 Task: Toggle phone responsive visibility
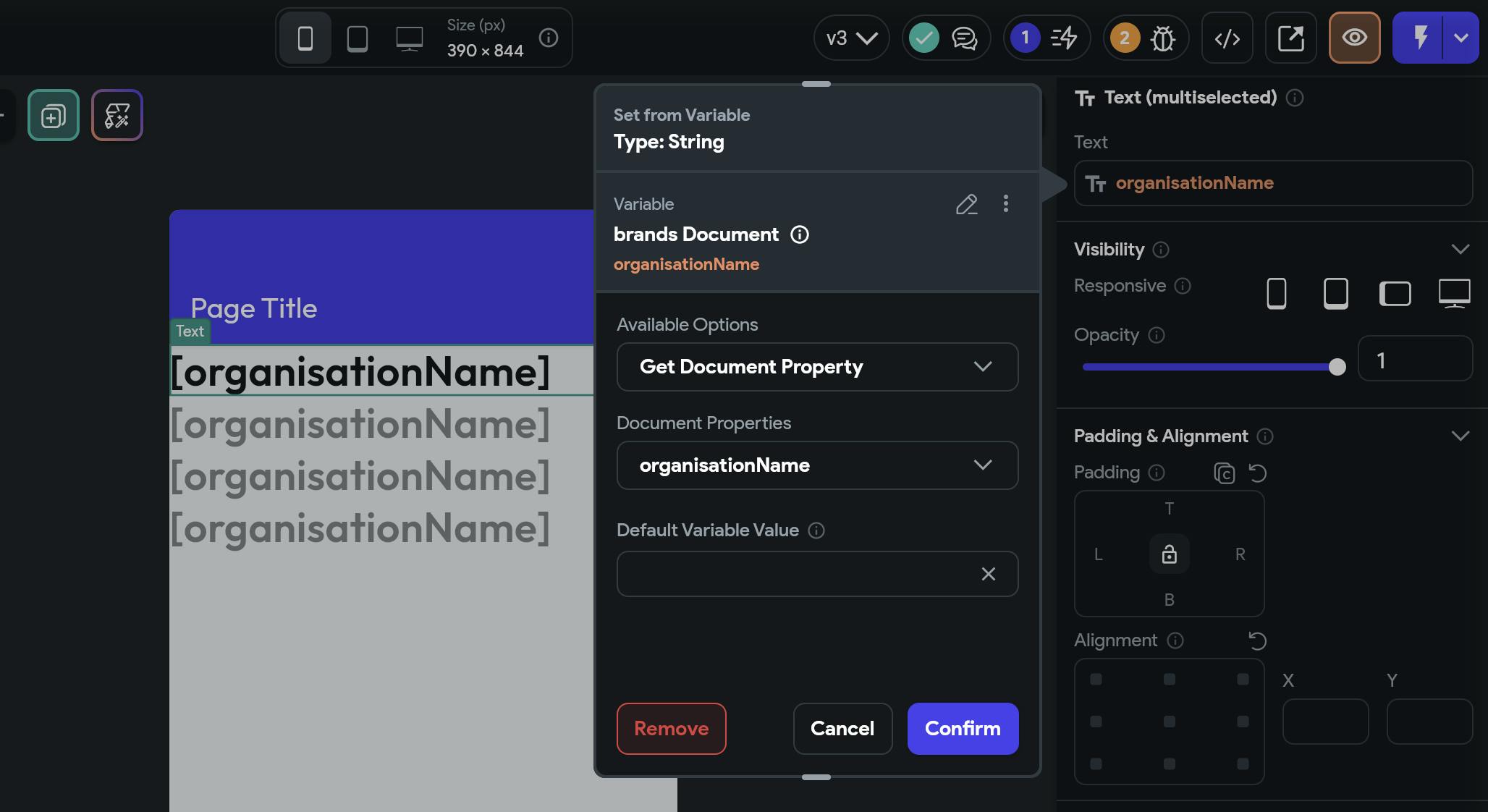point(1277,293)
